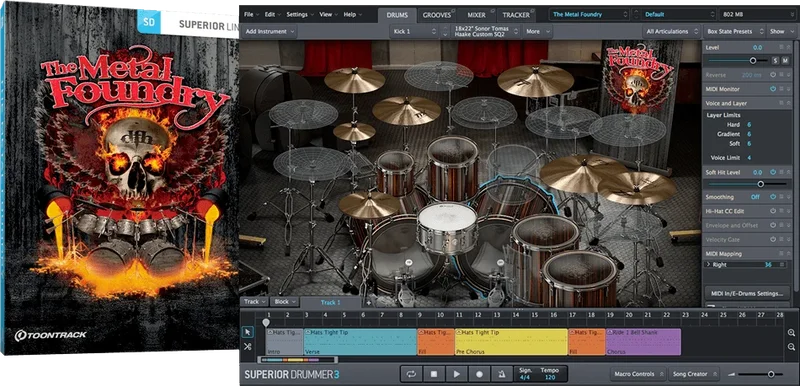The image size is (800, 386).
Task: Open Macro Controls panel
Action: tap(638, 374)
